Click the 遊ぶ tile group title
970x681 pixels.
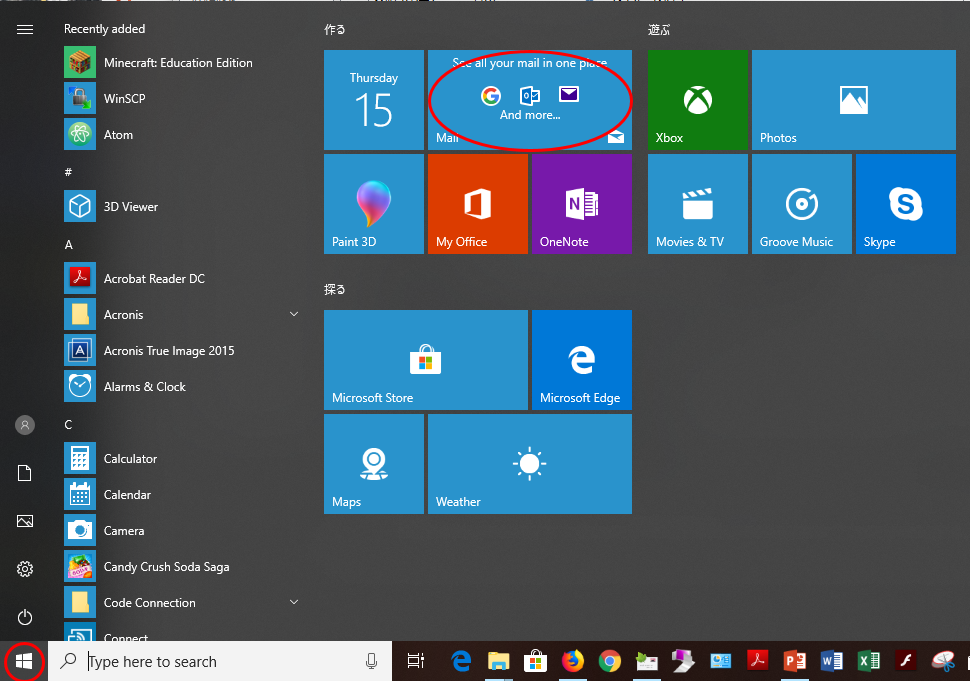click(x=659, y=29)
